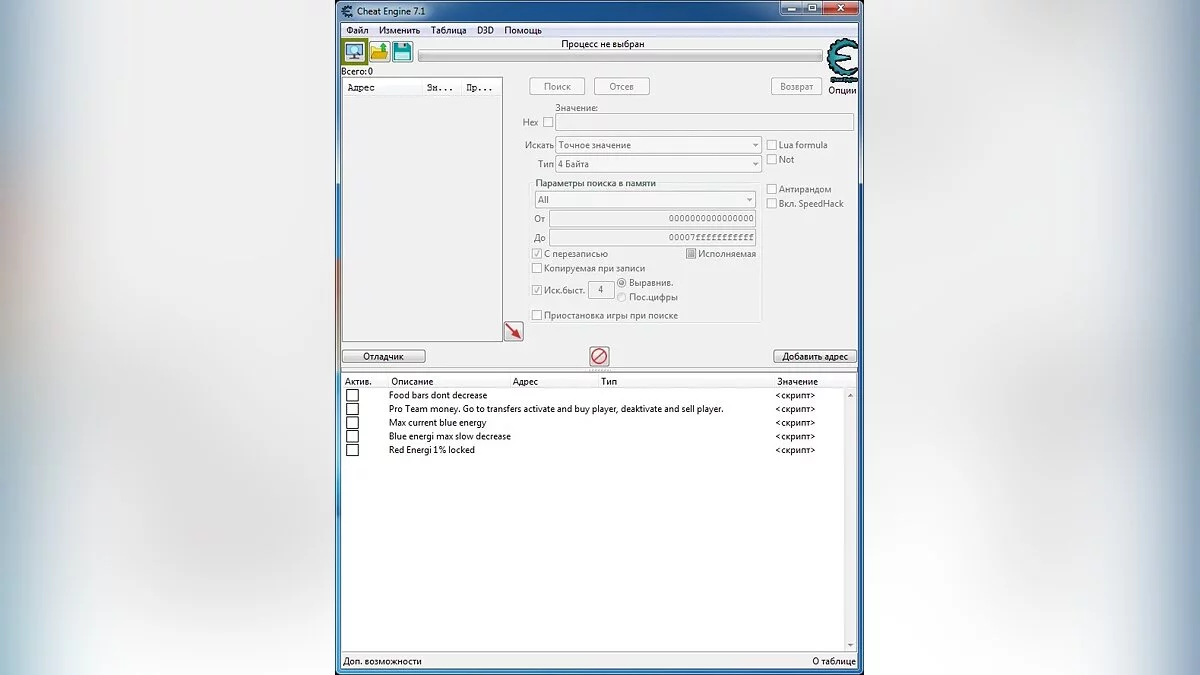The image size is (1200, 675).
Task: Click the red arrow to copy address to list
Action: click(513, 330)
